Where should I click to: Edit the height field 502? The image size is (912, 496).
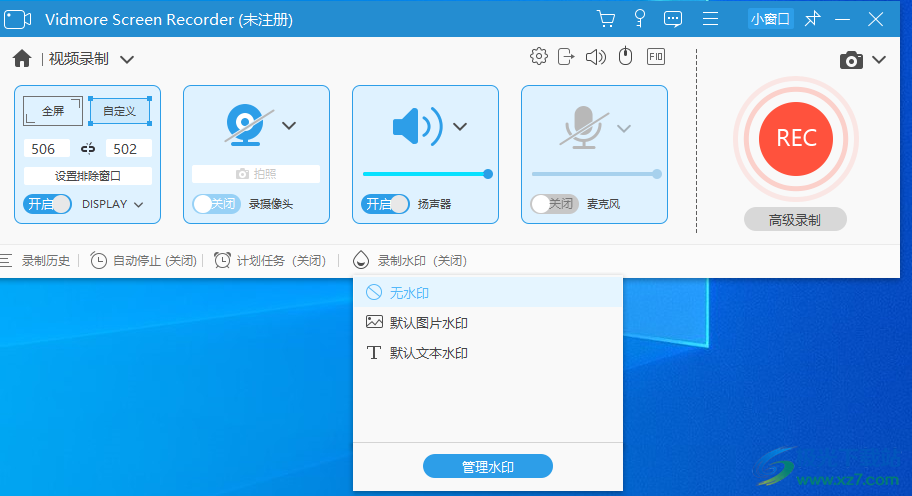tap(129, 149)
